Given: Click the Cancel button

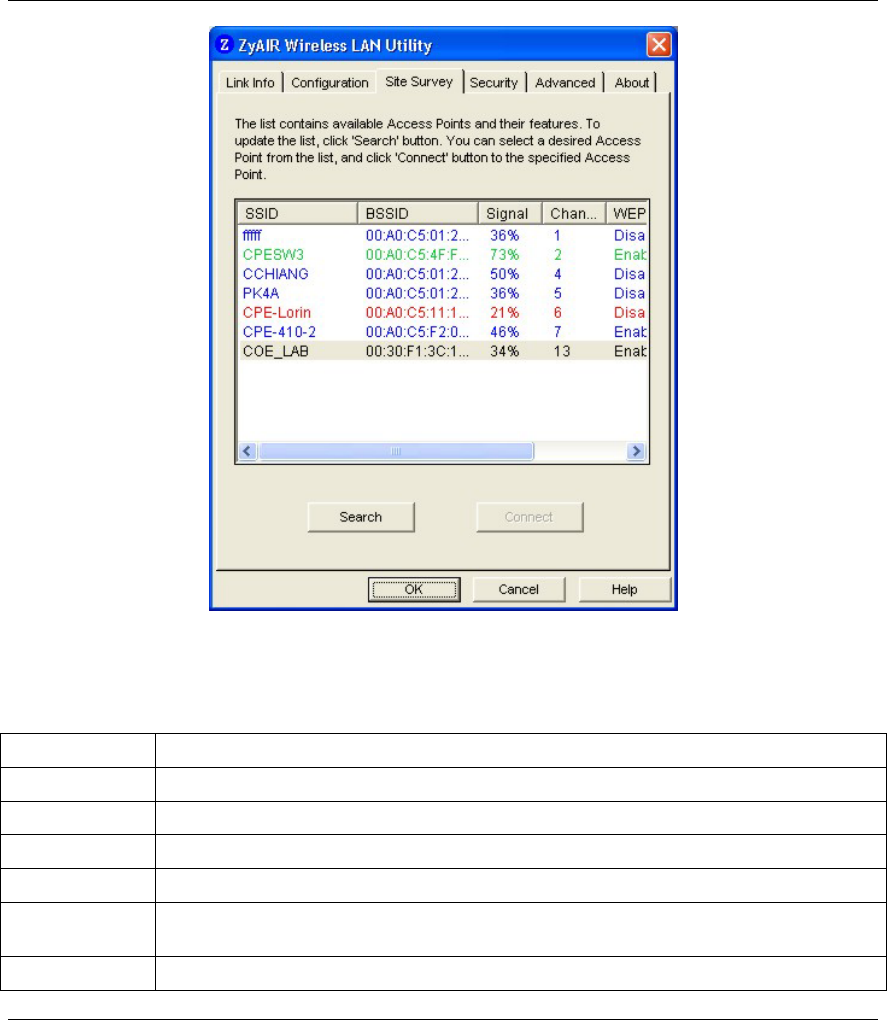Looking at the screenshot, I should click(x=518, y=589).
